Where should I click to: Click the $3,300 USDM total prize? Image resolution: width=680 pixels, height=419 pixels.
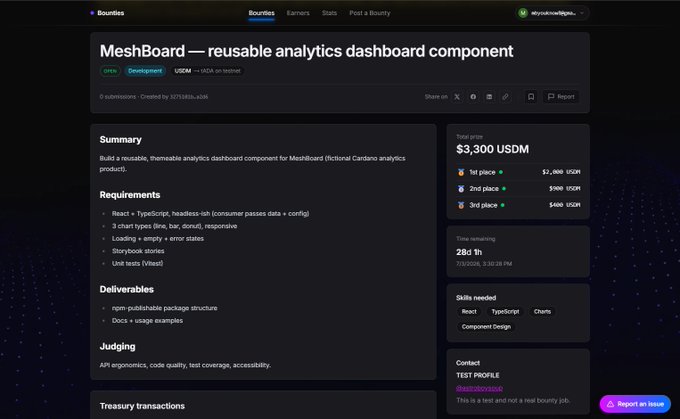click(x=492, y=149)
